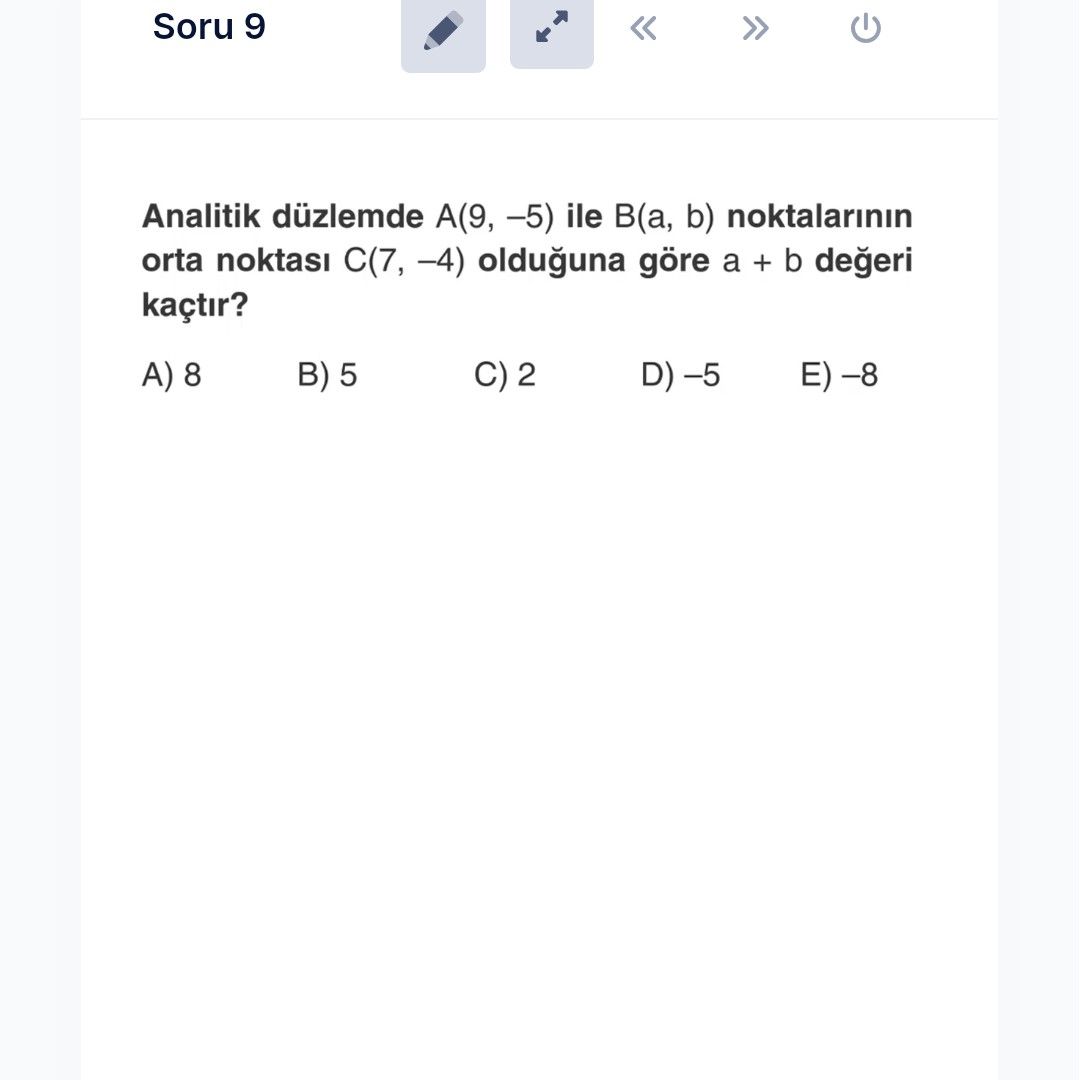Click the point A(9, –5) in the question

pos(494,217)
